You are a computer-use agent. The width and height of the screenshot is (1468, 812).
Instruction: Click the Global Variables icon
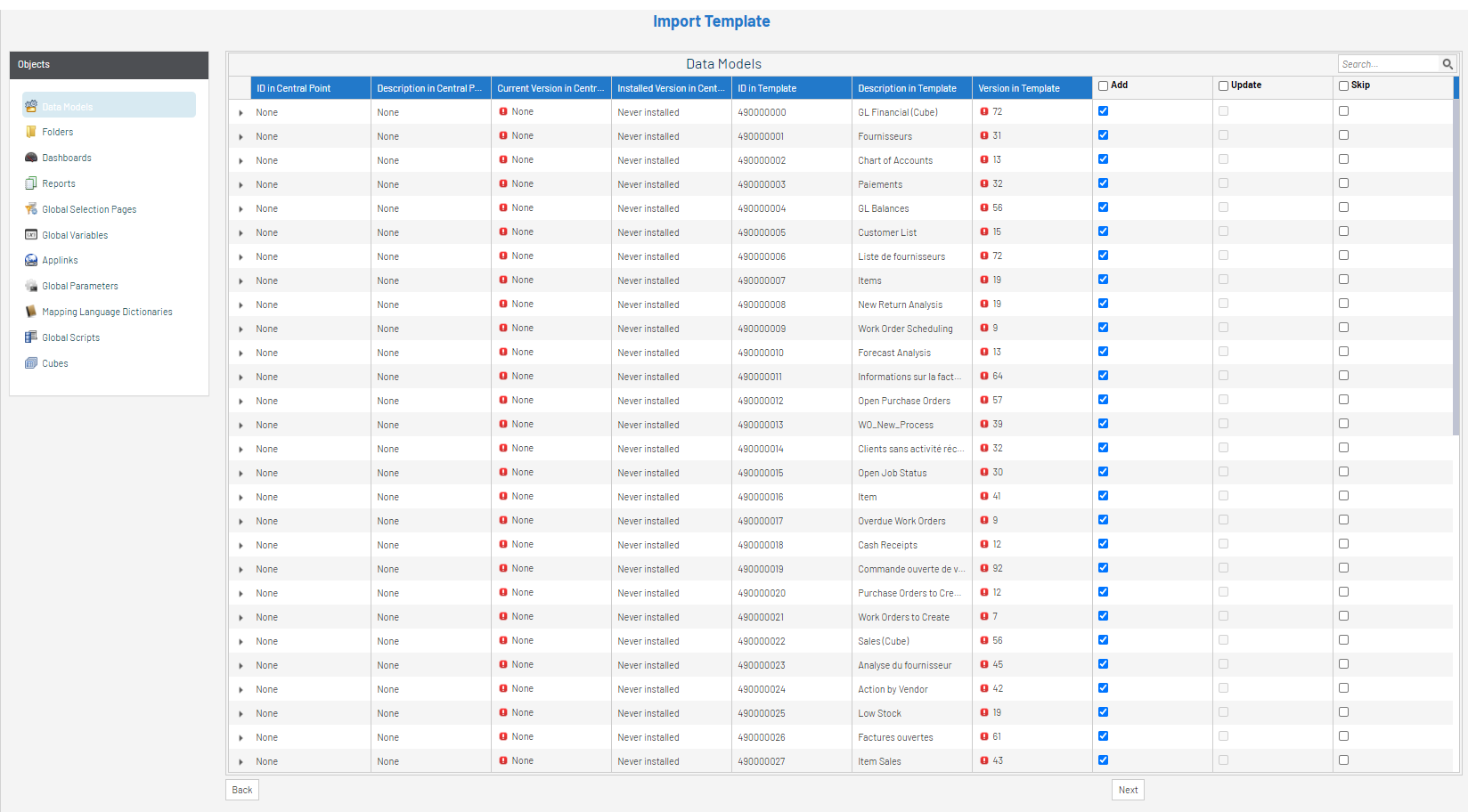31,235
